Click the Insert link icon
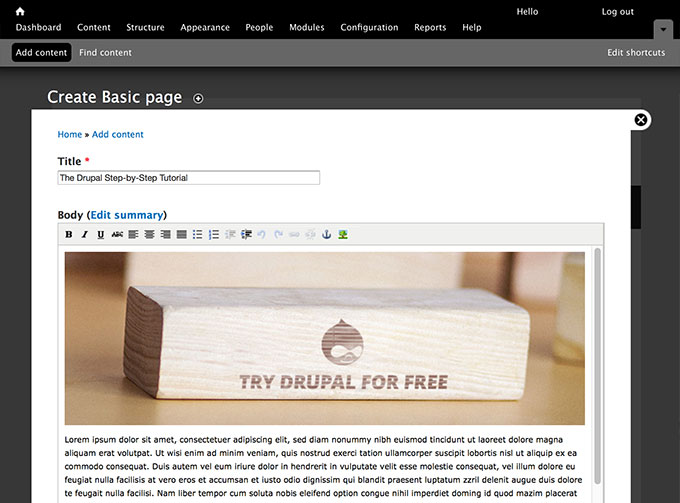The height and width of the screenshot is (503, 680). 294,235
